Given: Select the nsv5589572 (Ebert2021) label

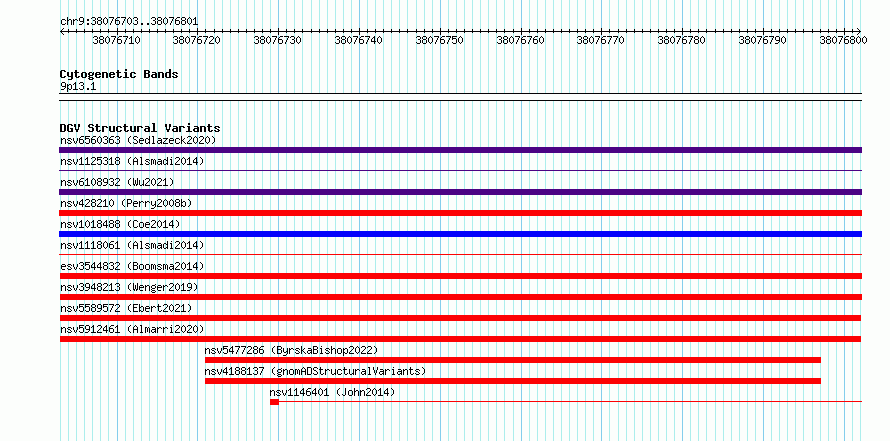Looking at the screenshot, I should [x=126, y=308].
